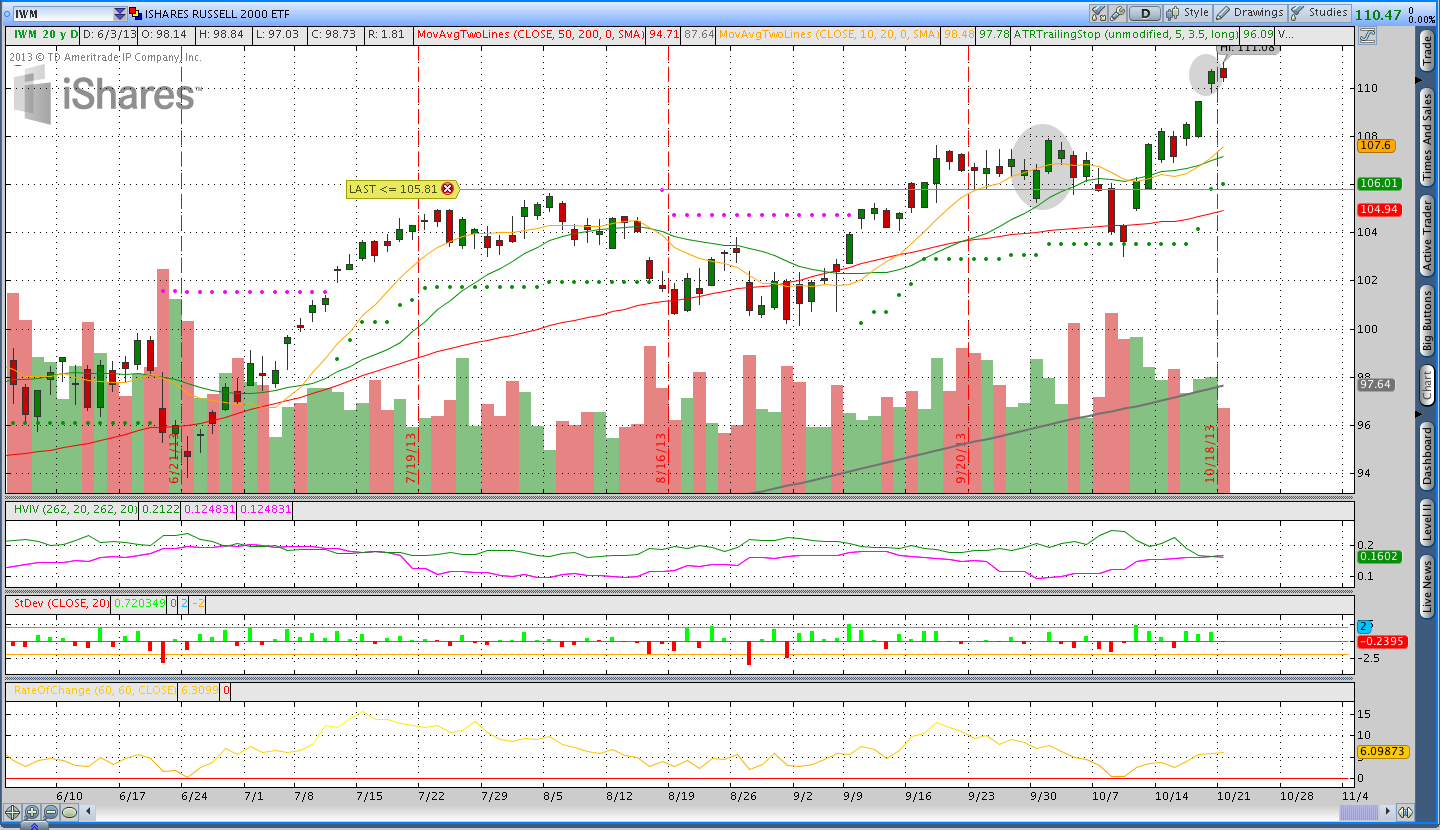Click the D: 6/3/13 date value
The image size is (1440, 830).
[x=107, y=34]
